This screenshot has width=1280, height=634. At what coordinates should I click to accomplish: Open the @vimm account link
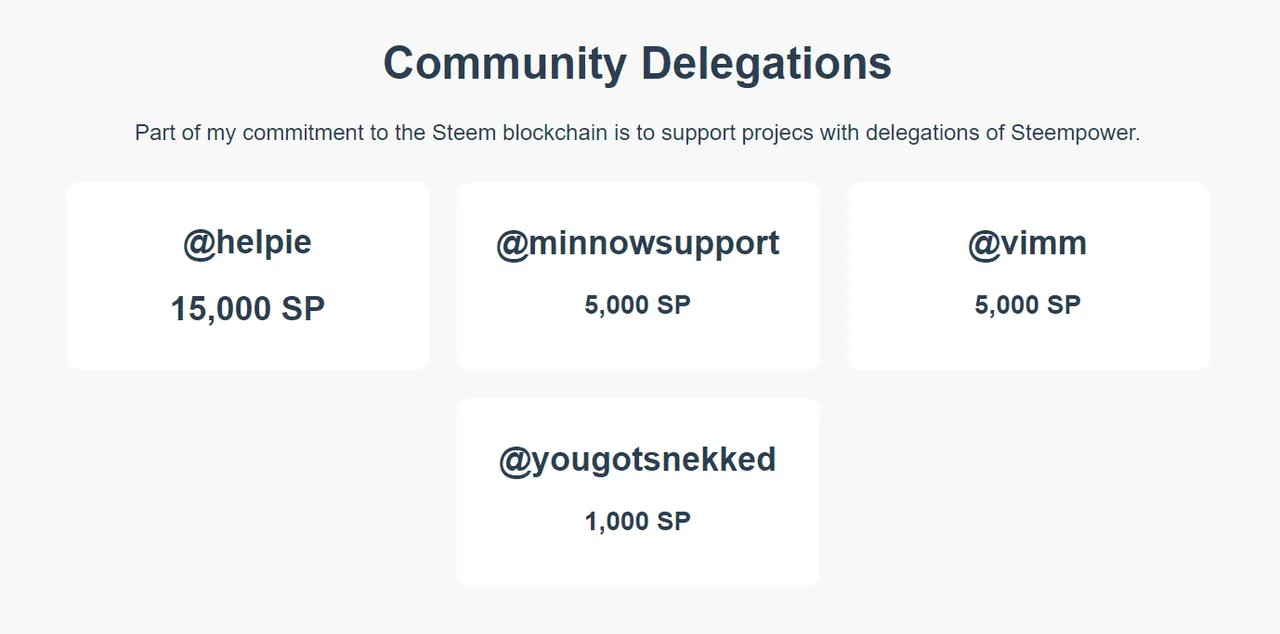point(1027,243)
